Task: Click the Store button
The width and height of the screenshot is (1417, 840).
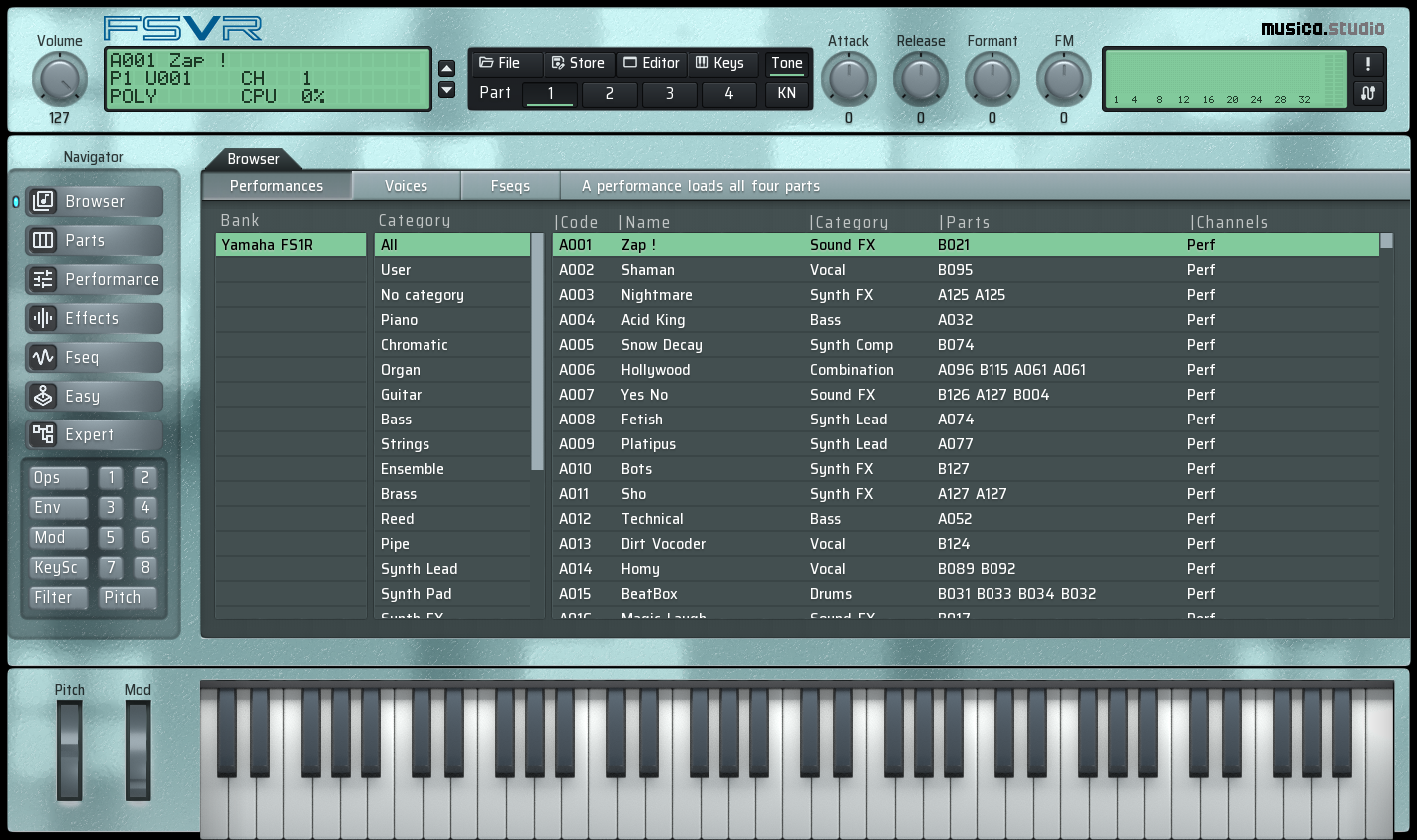Action: (x=579, y=63)
